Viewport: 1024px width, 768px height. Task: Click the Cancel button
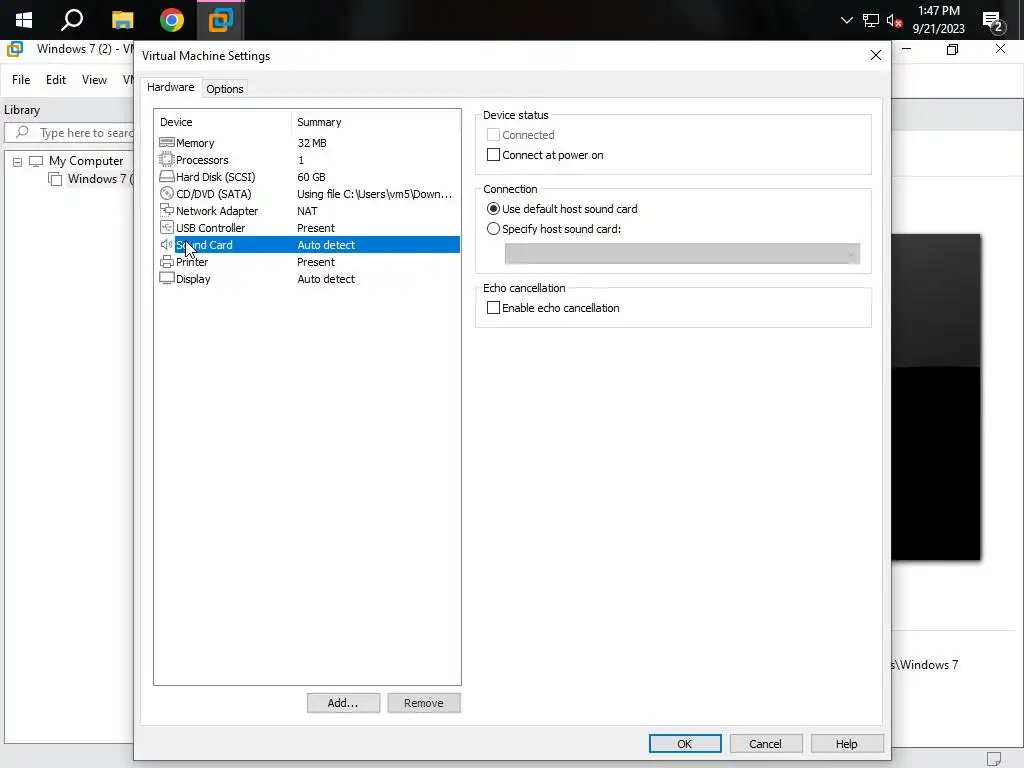pyautogui.click(x=765, y=744)
